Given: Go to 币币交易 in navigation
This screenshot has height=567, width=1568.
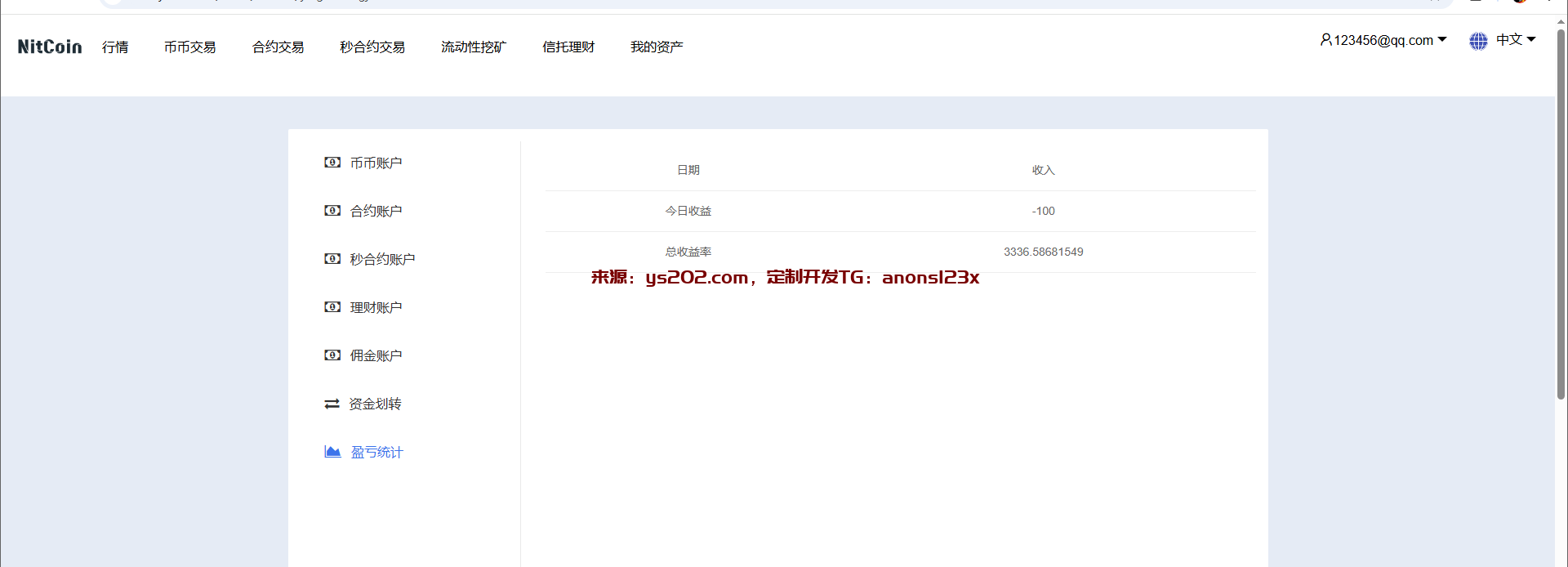Looking at the screenshot, I should pos(189,47).
